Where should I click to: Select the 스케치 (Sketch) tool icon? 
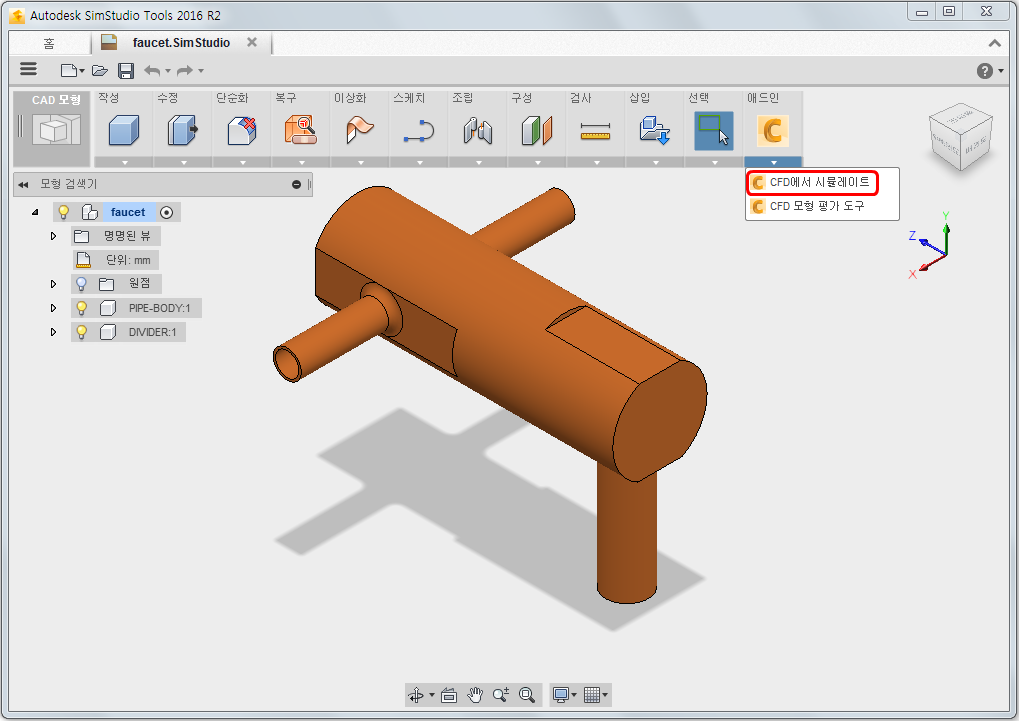(x=419, y=130)
